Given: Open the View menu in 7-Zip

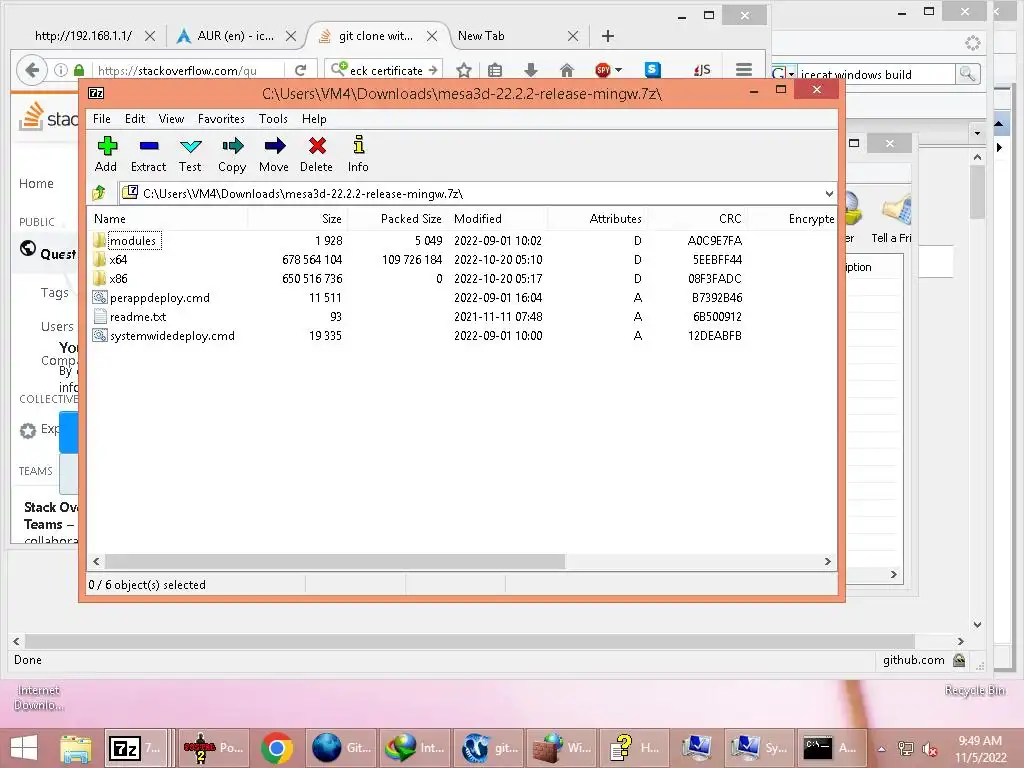Looking at the screenshot, I should pos(171,119).
